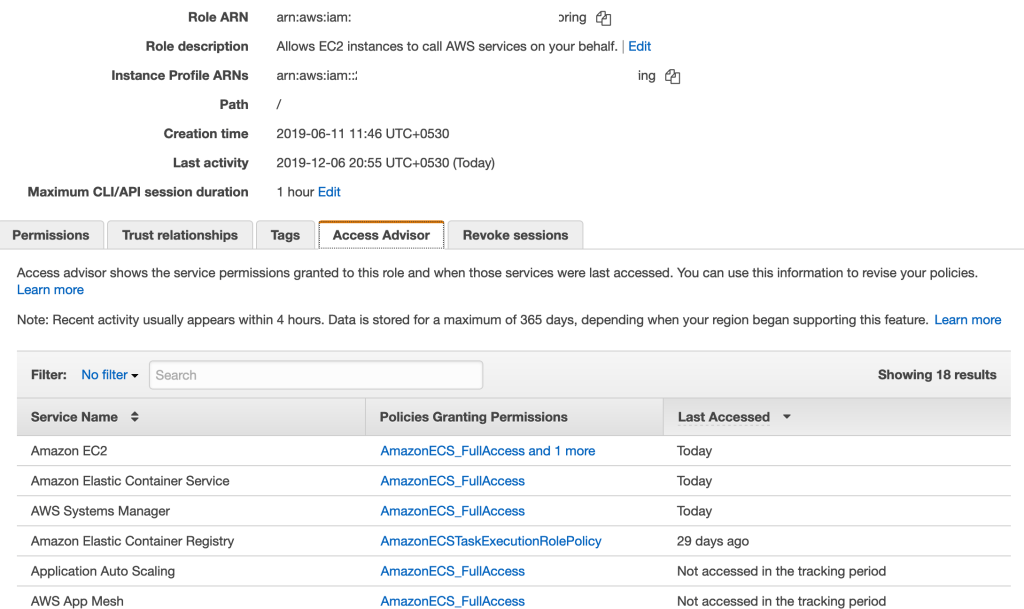Select the Tags tab
1024x609 pixels.
coord(285,235)
